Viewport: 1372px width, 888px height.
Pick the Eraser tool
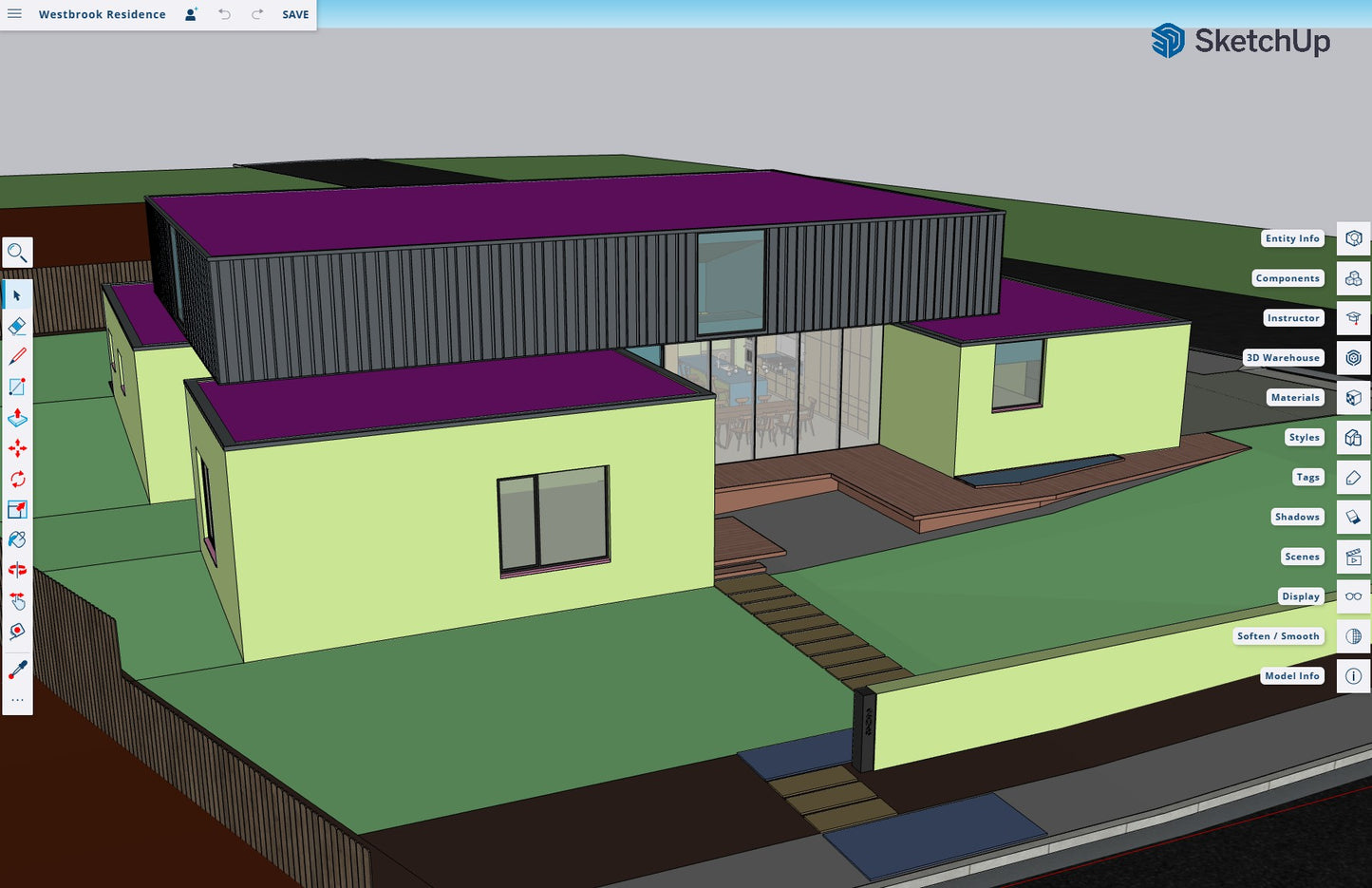[17, 326]
